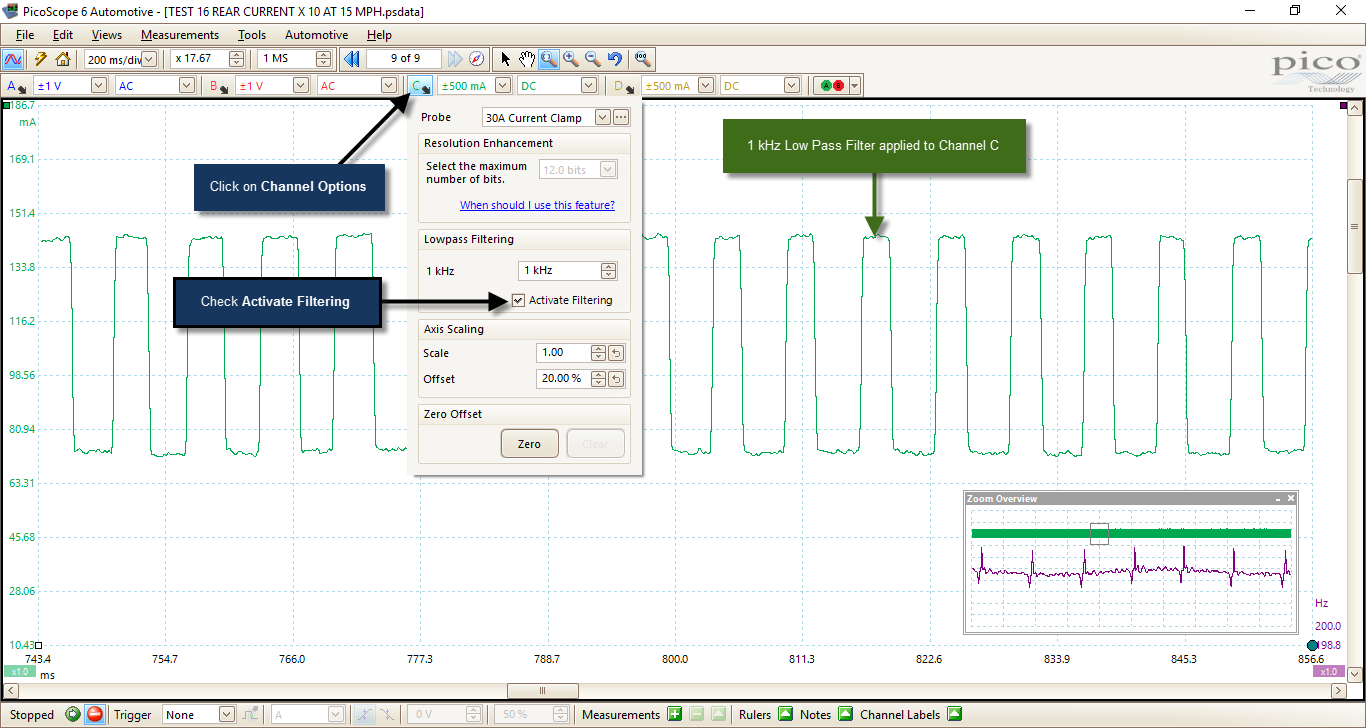Open the timebase 200 ms/div dropdown
The image size is (1366, 728).
pos(149,59)
